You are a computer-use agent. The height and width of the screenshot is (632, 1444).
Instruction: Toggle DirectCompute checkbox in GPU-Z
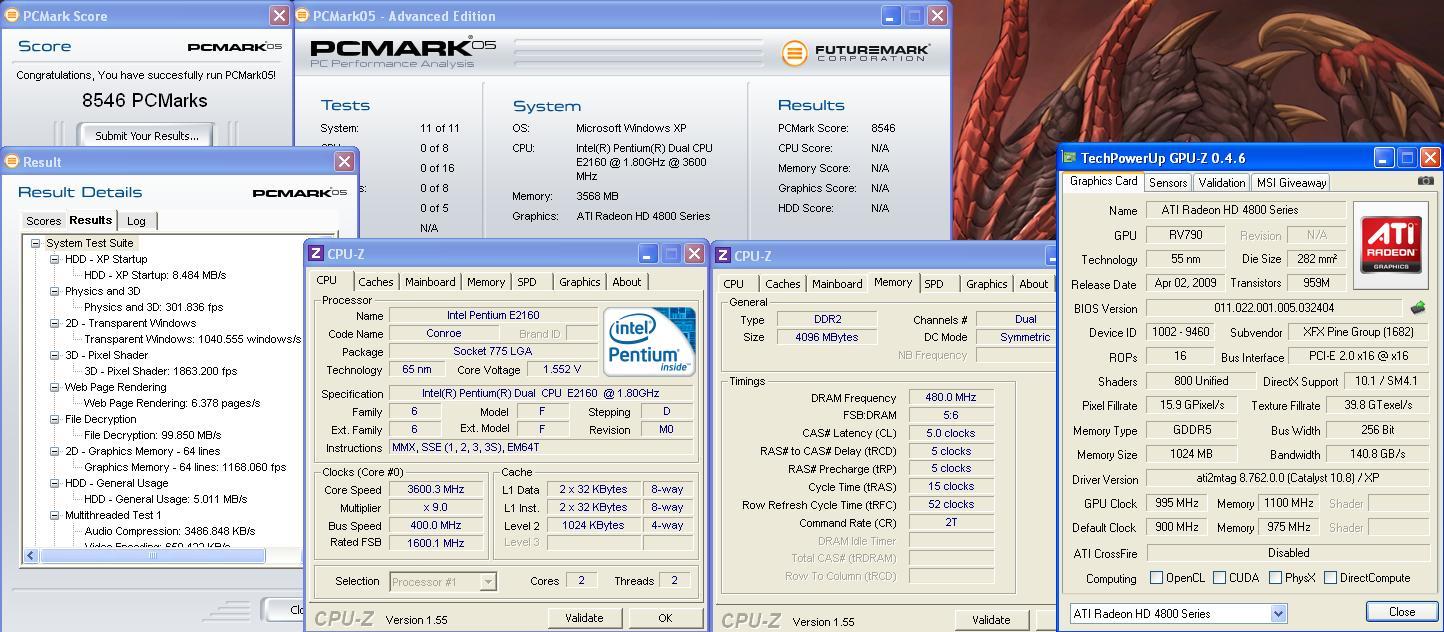(x=1330, y=578)
